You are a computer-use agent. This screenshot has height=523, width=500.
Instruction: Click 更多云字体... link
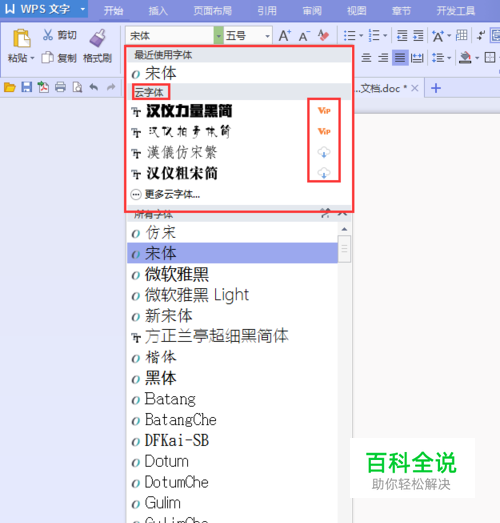[172, 194]
